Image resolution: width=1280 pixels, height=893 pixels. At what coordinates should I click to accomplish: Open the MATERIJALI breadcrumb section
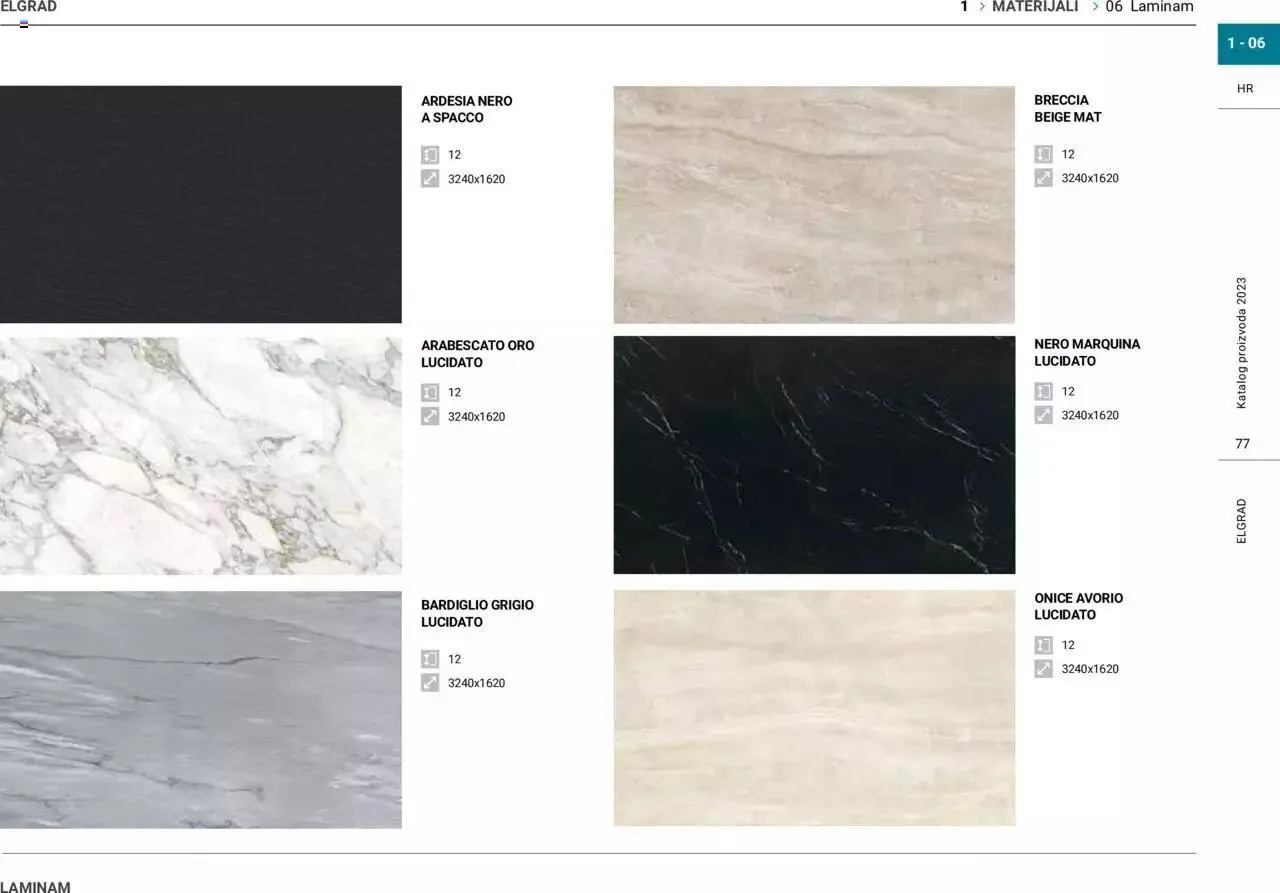point(1035,7)
